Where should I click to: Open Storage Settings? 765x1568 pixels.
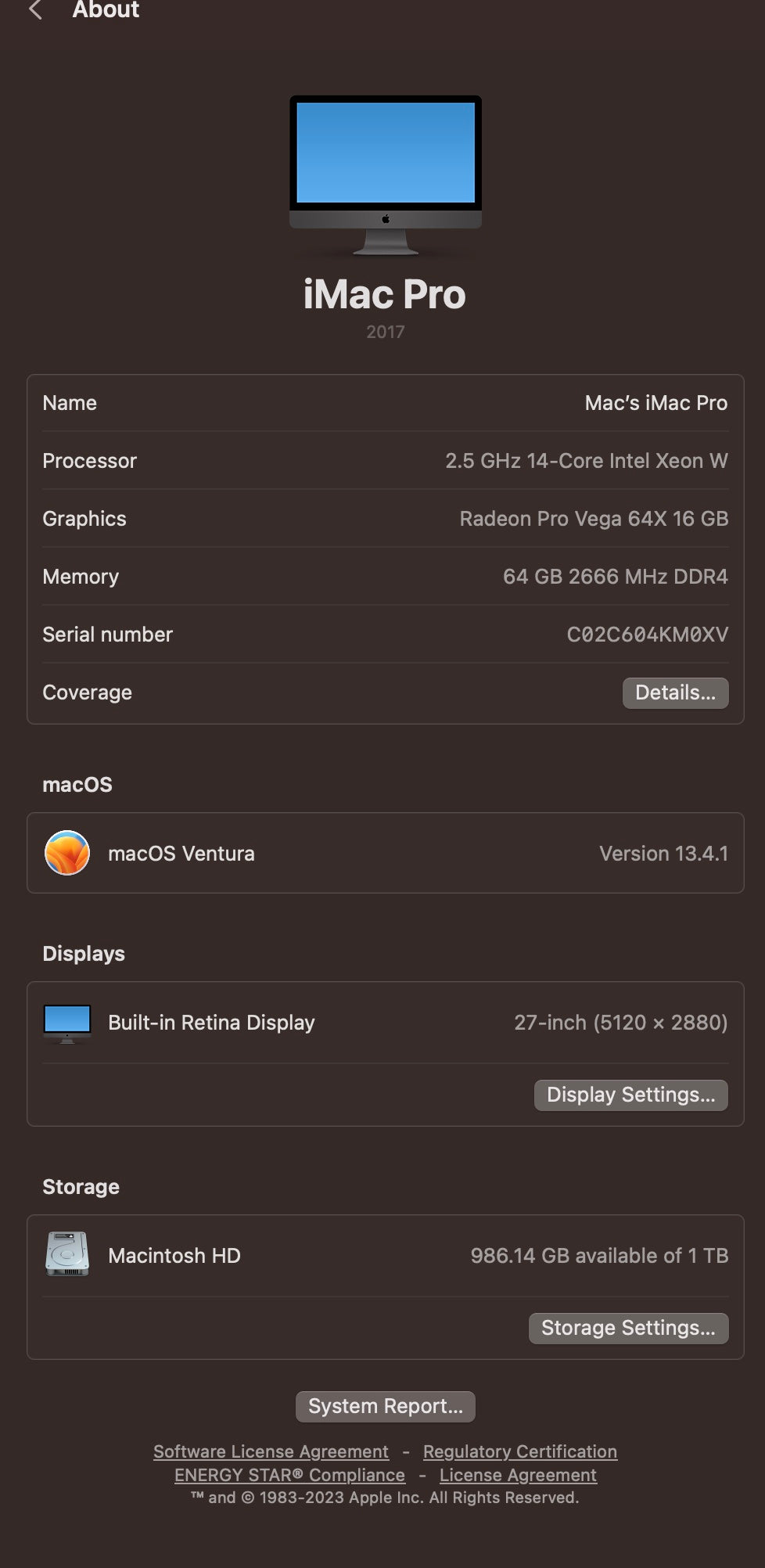click(628, 1328)
